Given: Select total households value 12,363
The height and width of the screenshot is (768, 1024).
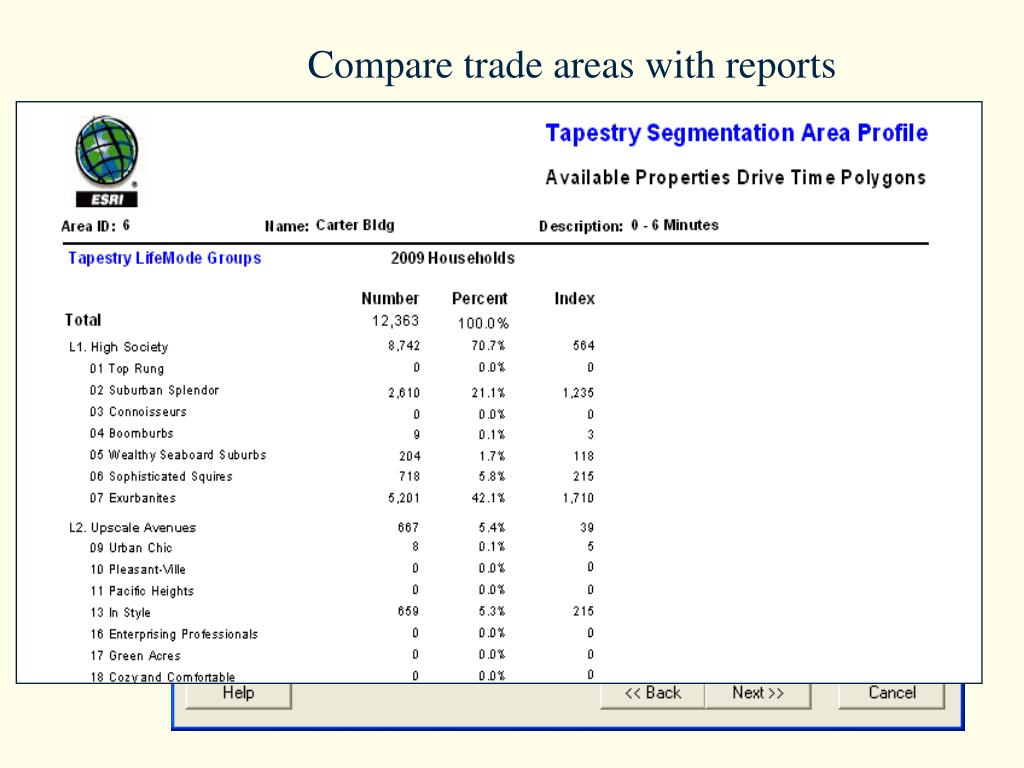Looking at the screenshot, I should coord(395,321).
